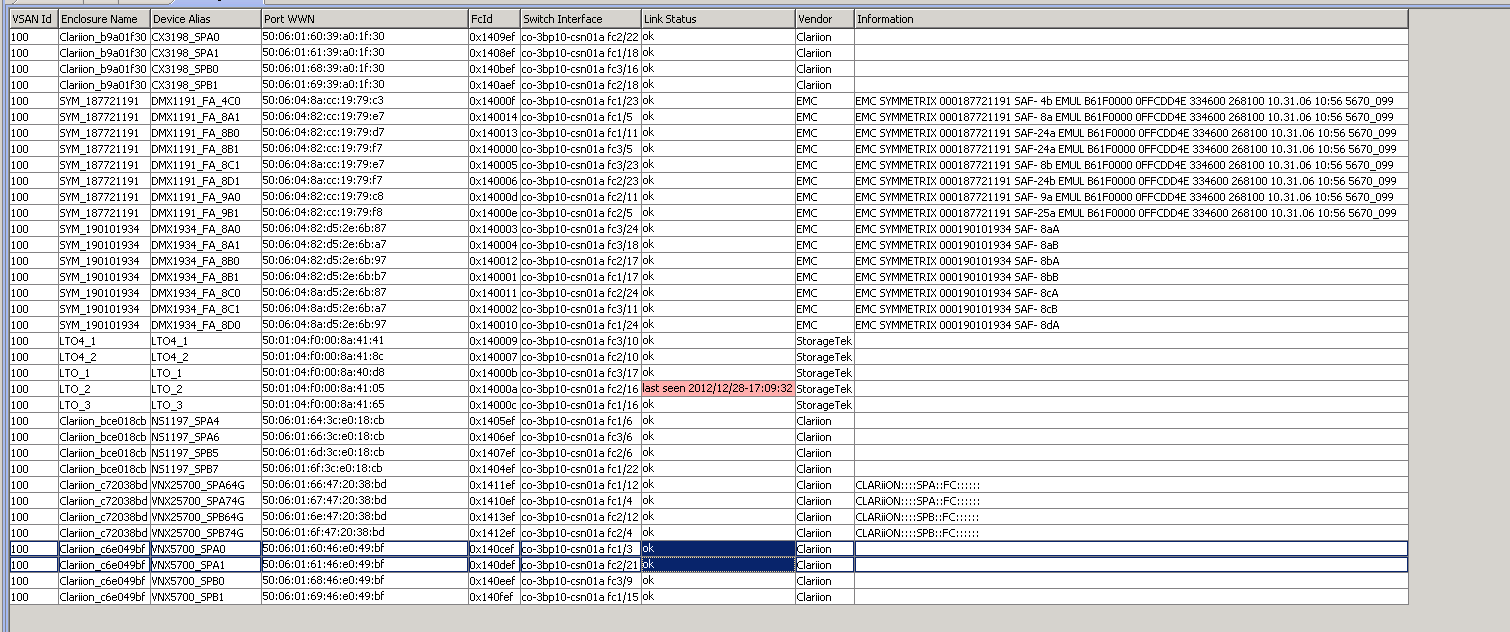Click Port WWN 50:06:04:8a:cc:19:79:c3
The width and height of the screenshot is (1510, 632).
(x=364, y=101)
